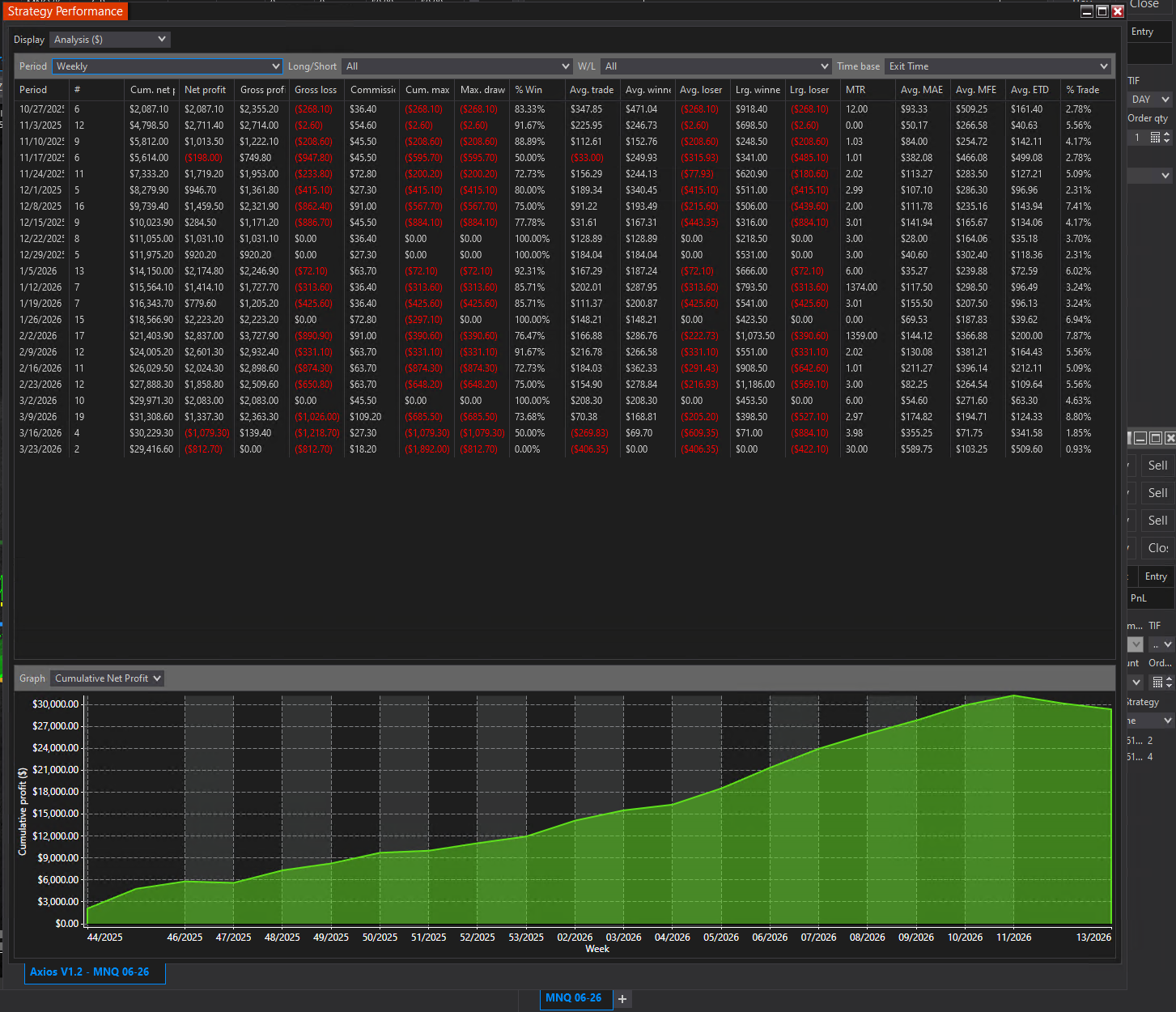Select the bottom MNQ 06-26 tab

pyautogui.click(x=573, y=998)
